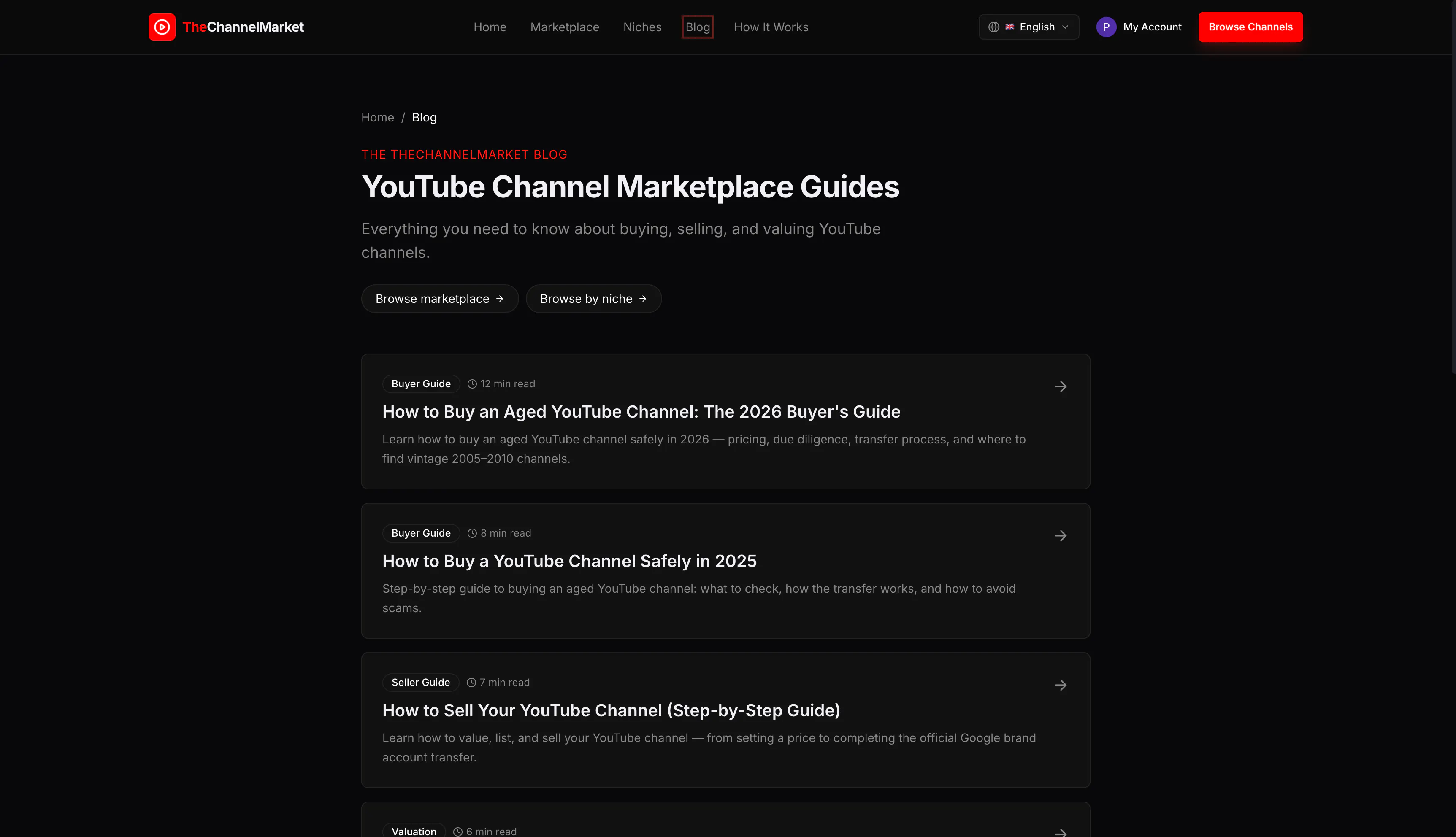Viewport: 1456px width, 837px height.
Task: Click the clock icon beside 8 min read
Action: (472, 534)
